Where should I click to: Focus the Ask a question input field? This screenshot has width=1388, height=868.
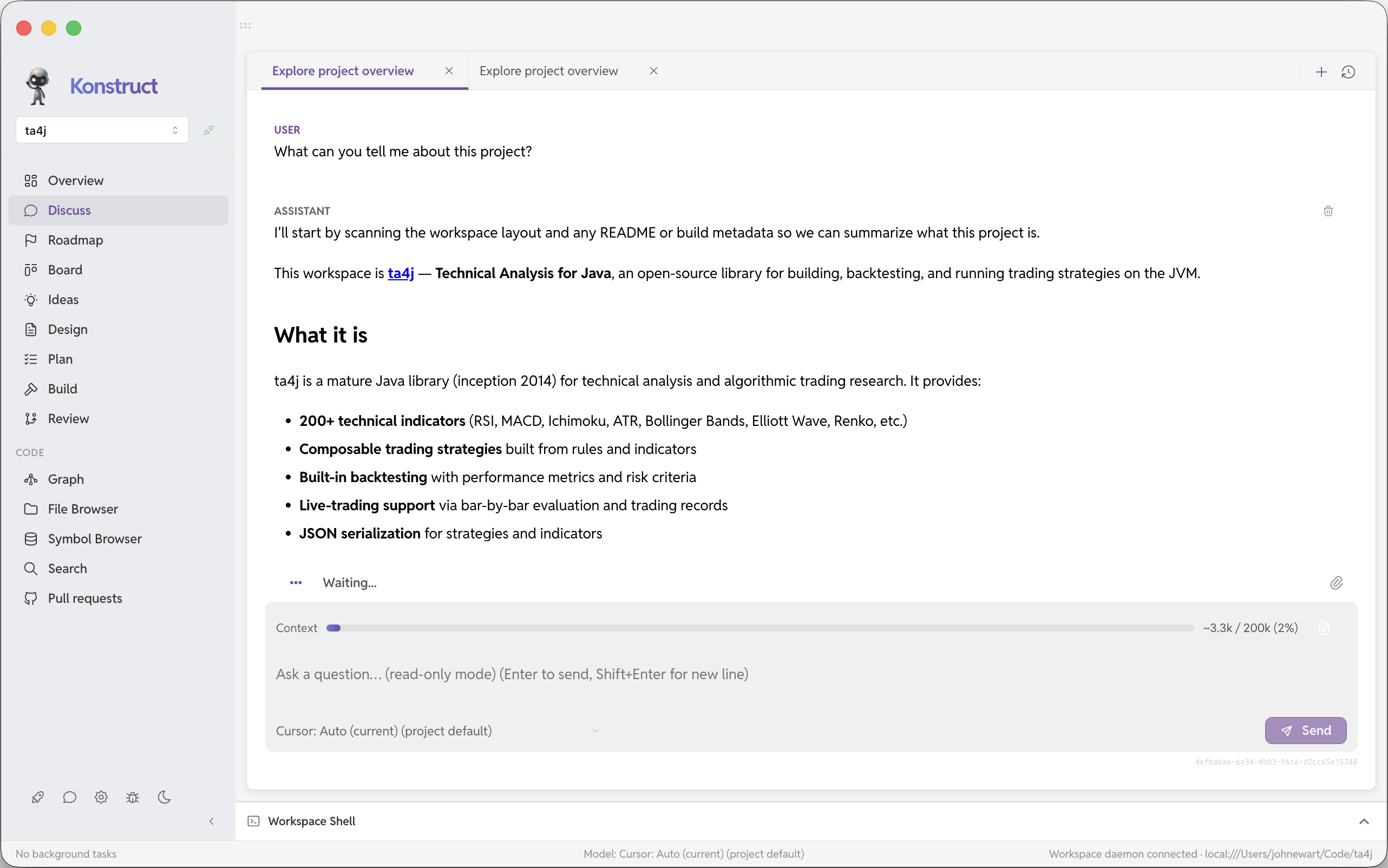811,674
